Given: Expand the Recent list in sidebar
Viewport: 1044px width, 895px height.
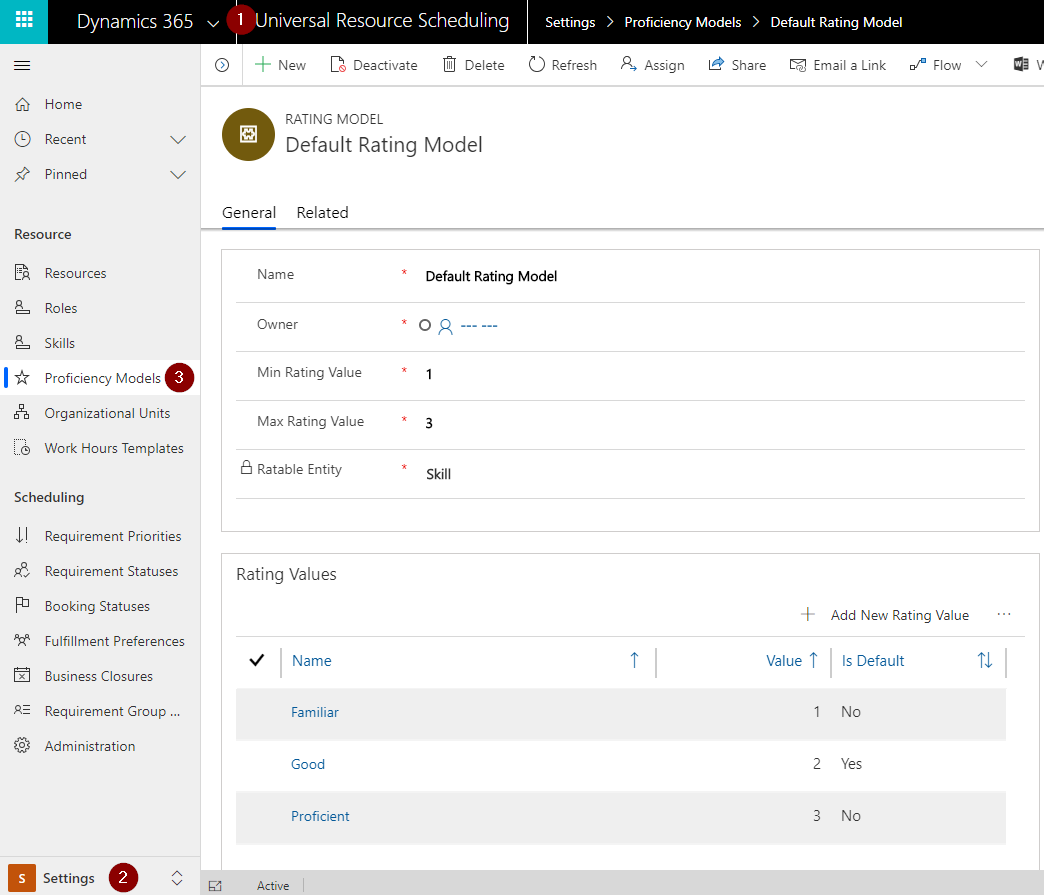Looking at the screenshot, I should click(x=178, y=139).
